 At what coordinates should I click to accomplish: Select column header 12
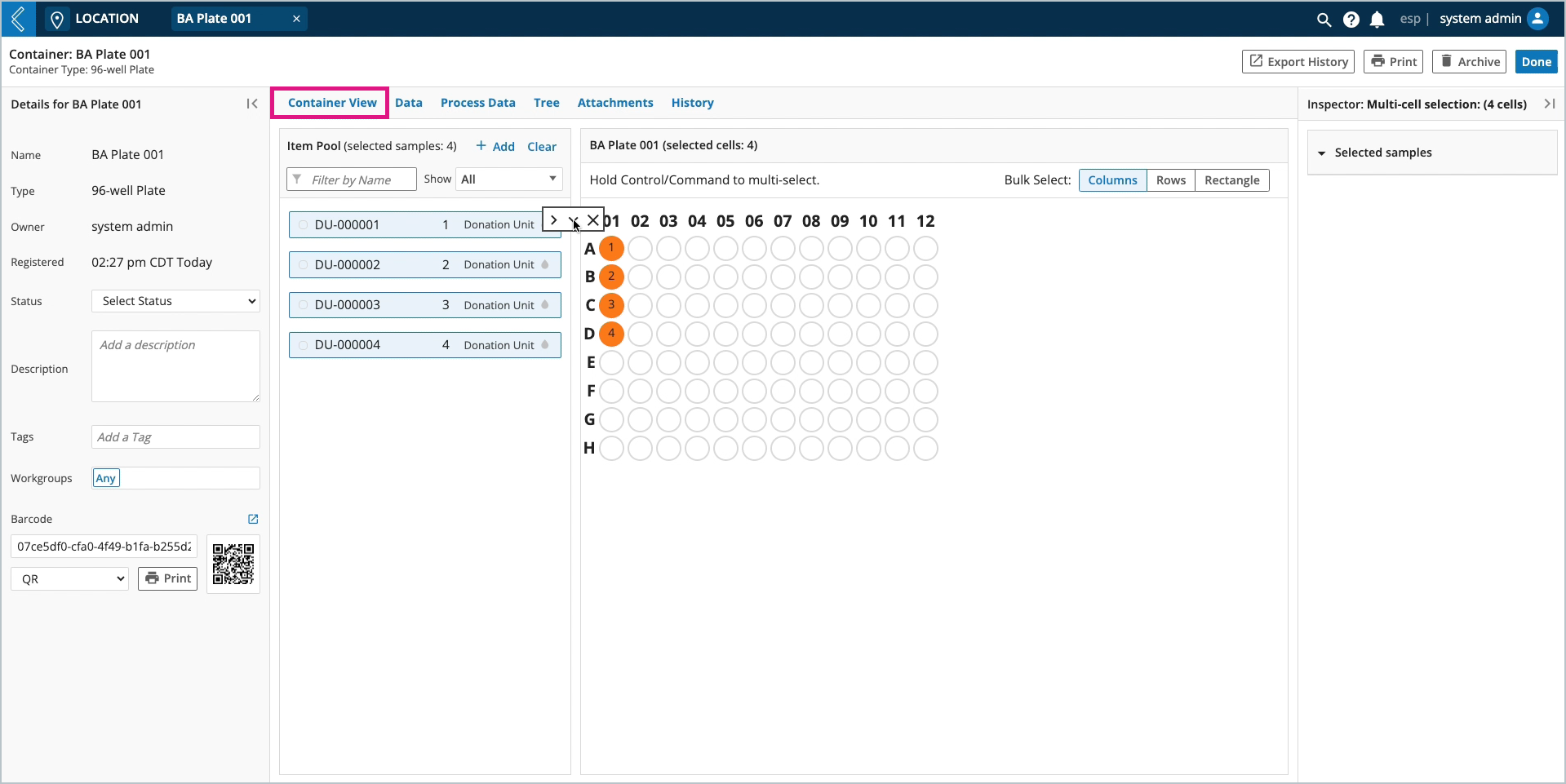[925, 221]
